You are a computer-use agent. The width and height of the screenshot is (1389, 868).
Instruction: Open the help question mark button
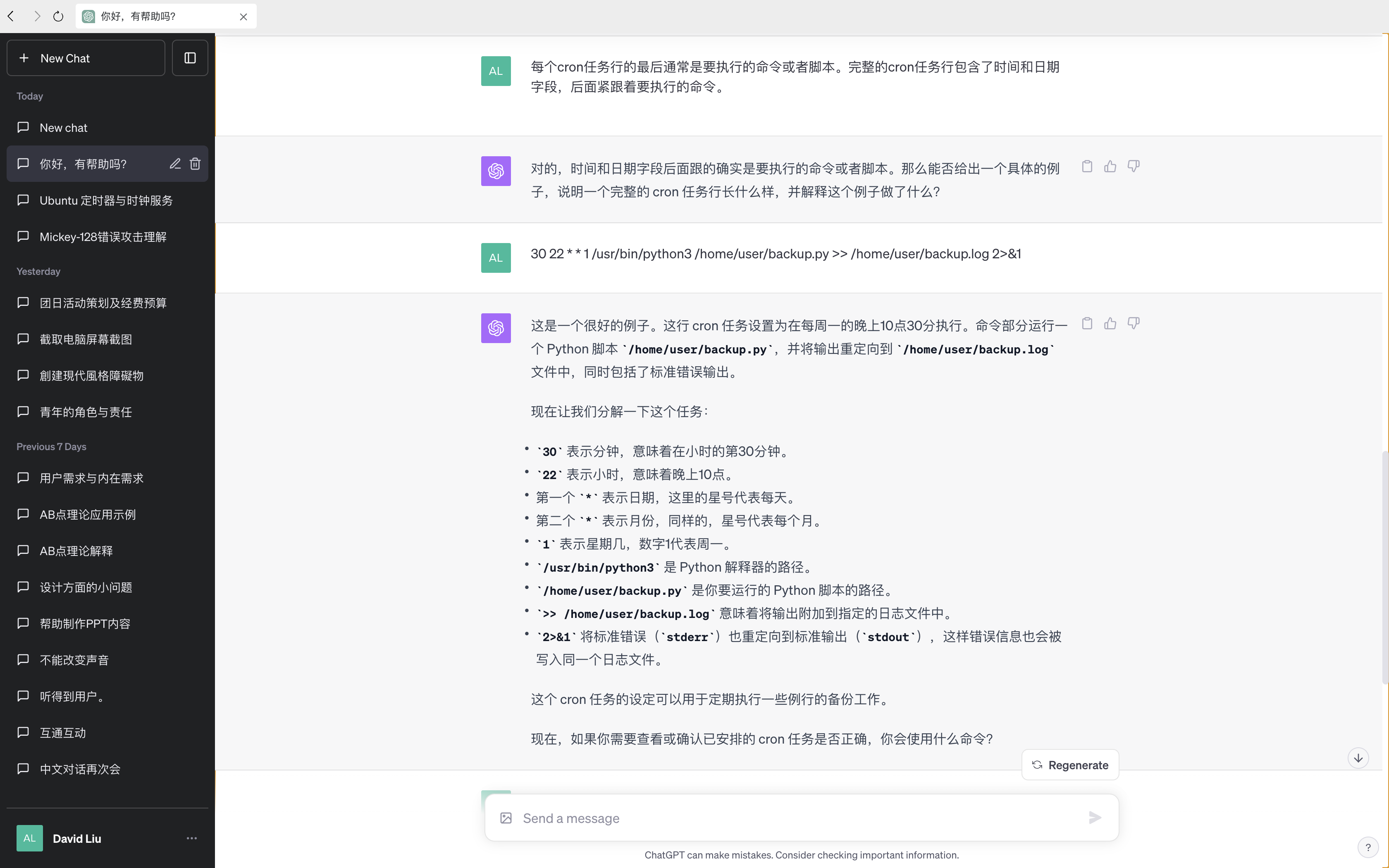coord(1368,847)
